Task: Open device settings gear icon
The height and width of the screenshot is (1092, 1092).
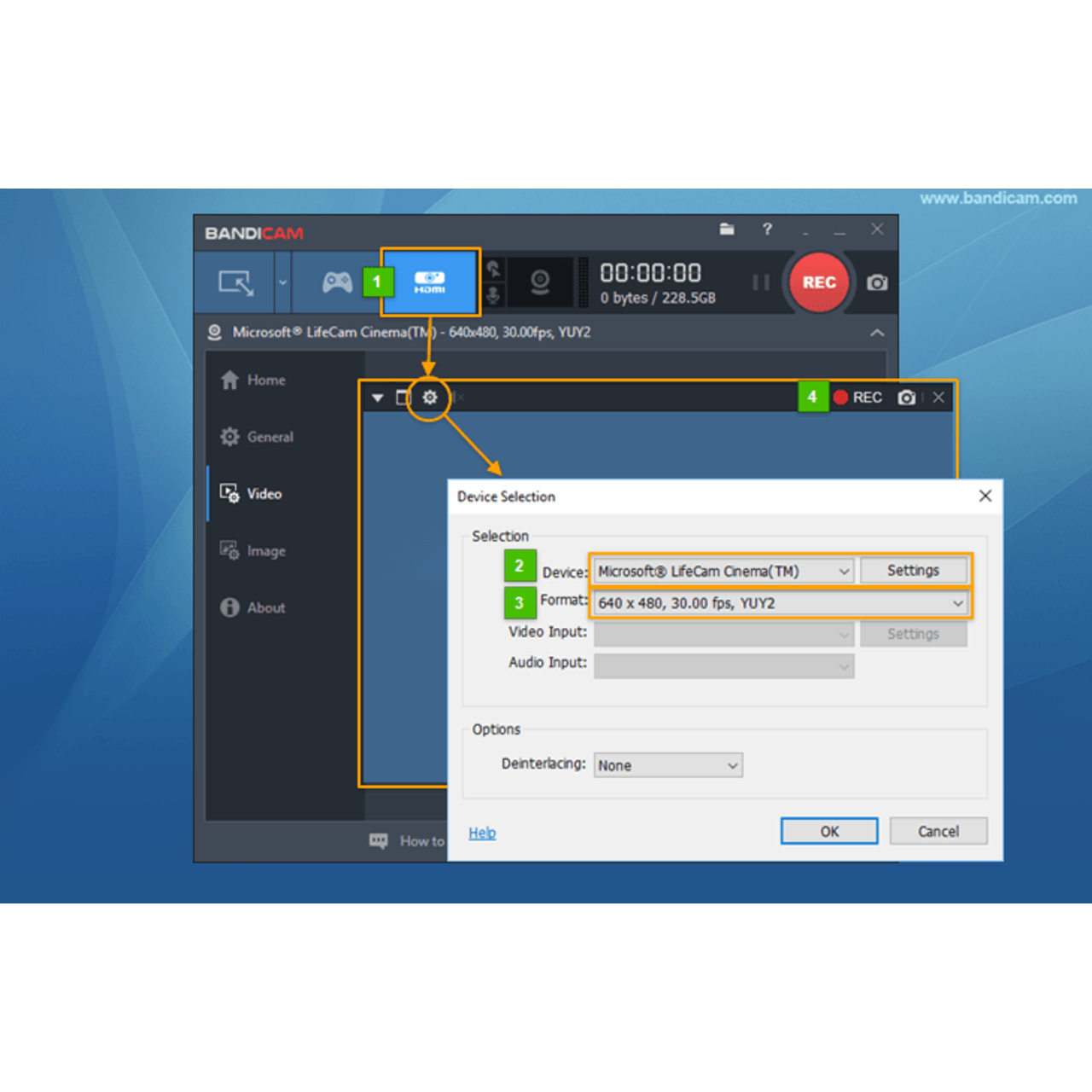Action: point(429,398)
